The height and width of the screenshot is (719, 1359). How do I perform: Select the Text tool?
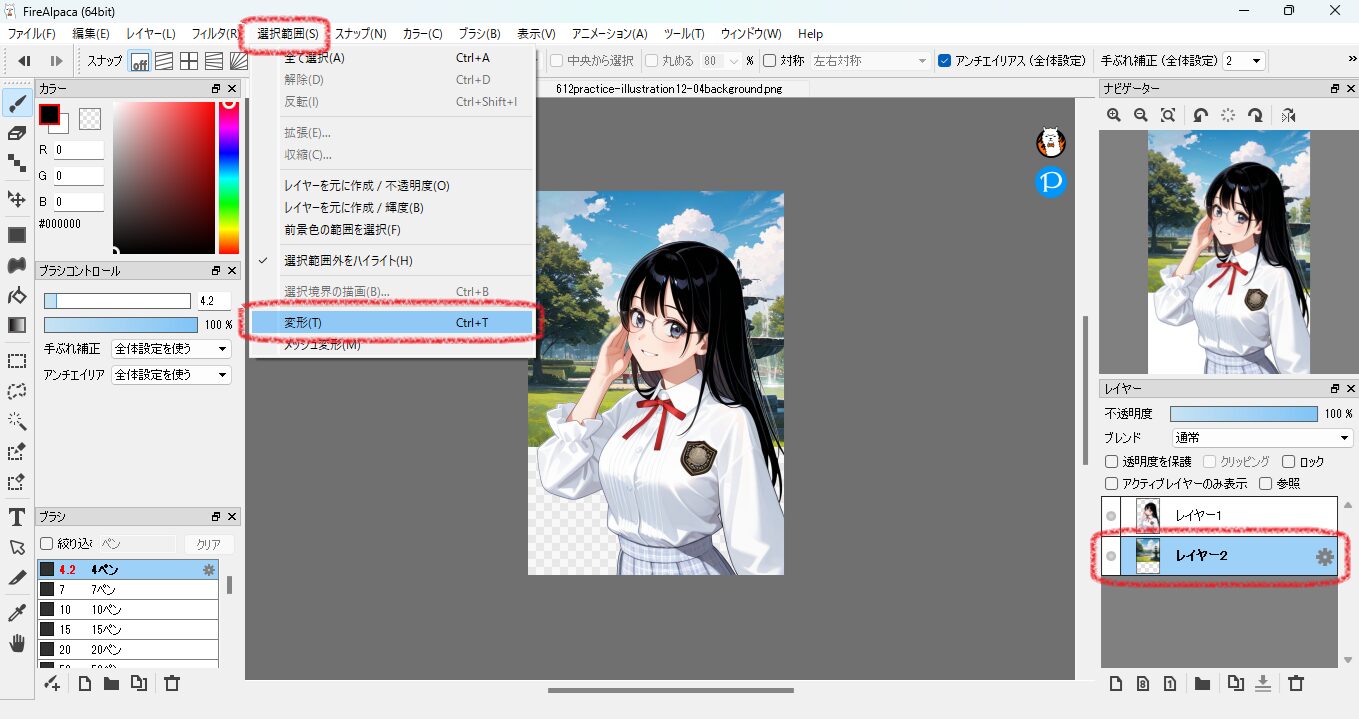pyautogui.click(x=16, y=516)
